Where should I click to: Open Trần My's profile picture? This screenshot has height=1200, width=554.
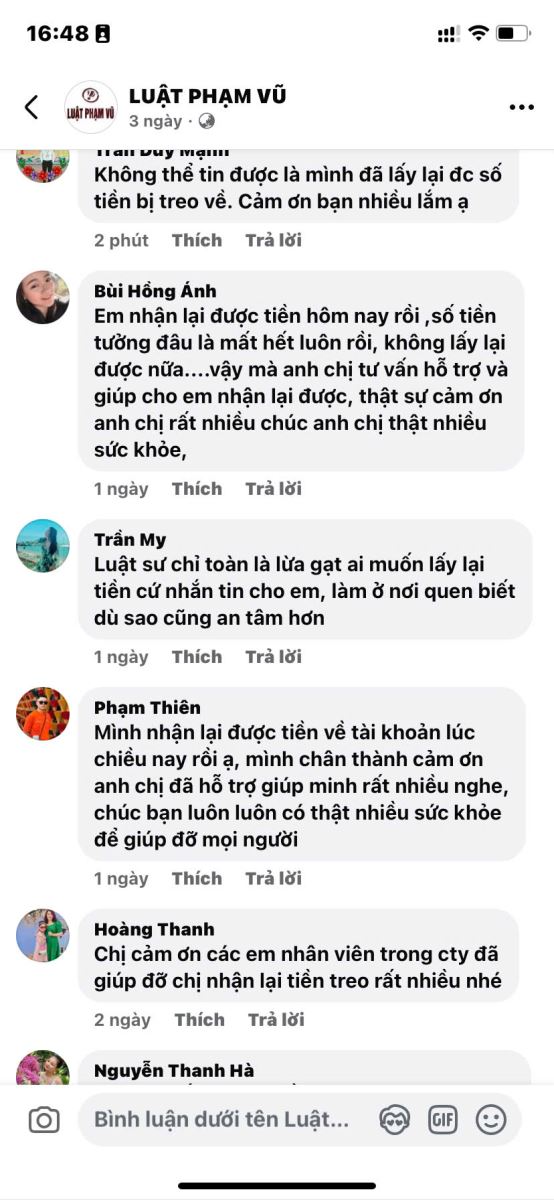(43, 545)
